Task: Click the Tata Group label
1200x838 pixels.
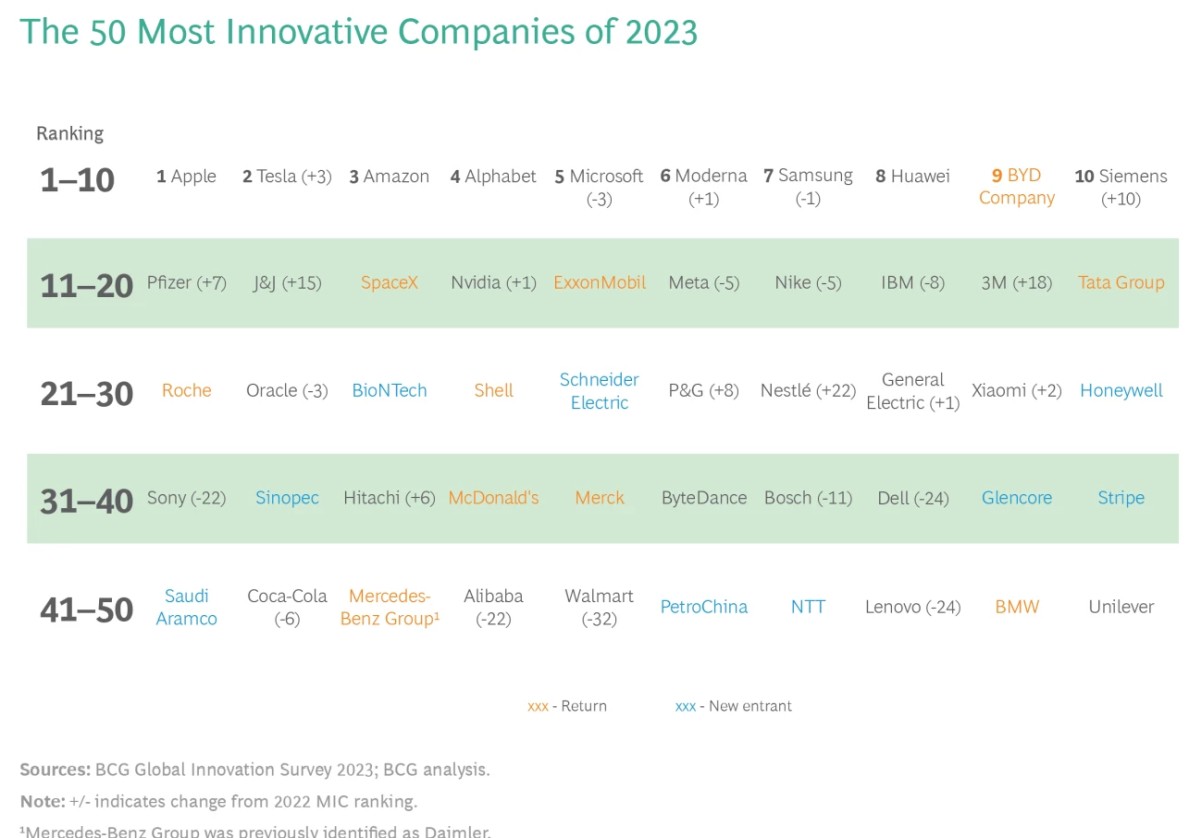Action: (1120, 283)
